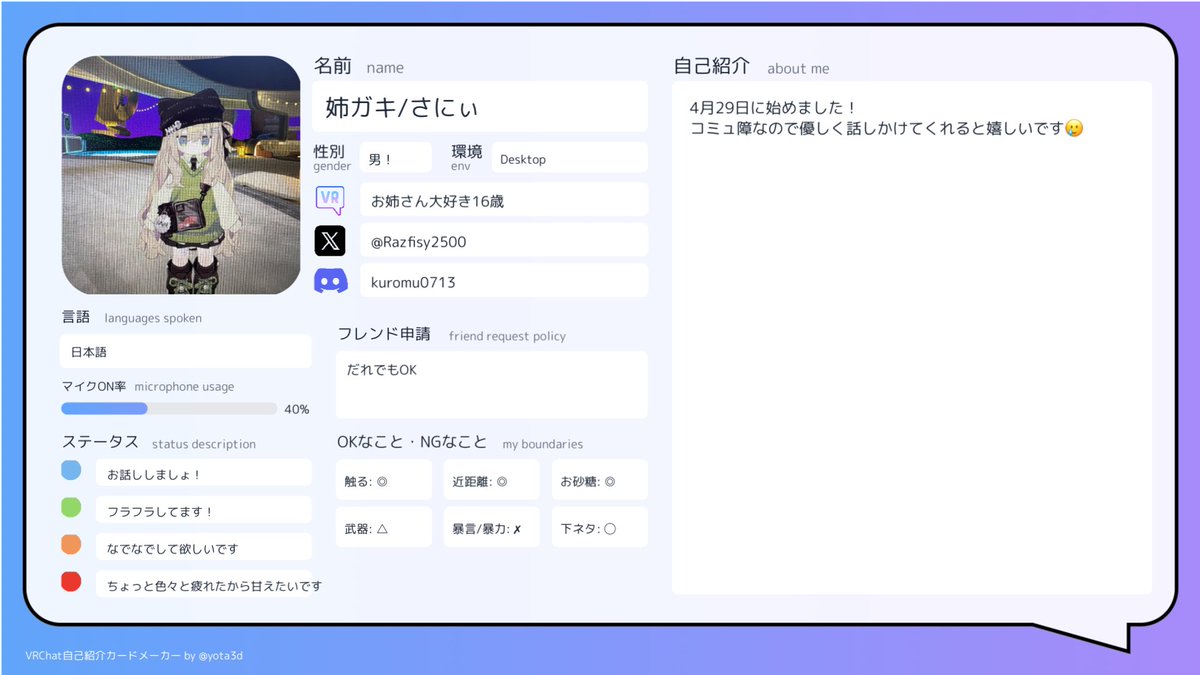Image resolution: width=1200 pixels, height=675 pixels.
Task: Click the friend request policy box だれでもOK
Action: [x=491, y=384]
